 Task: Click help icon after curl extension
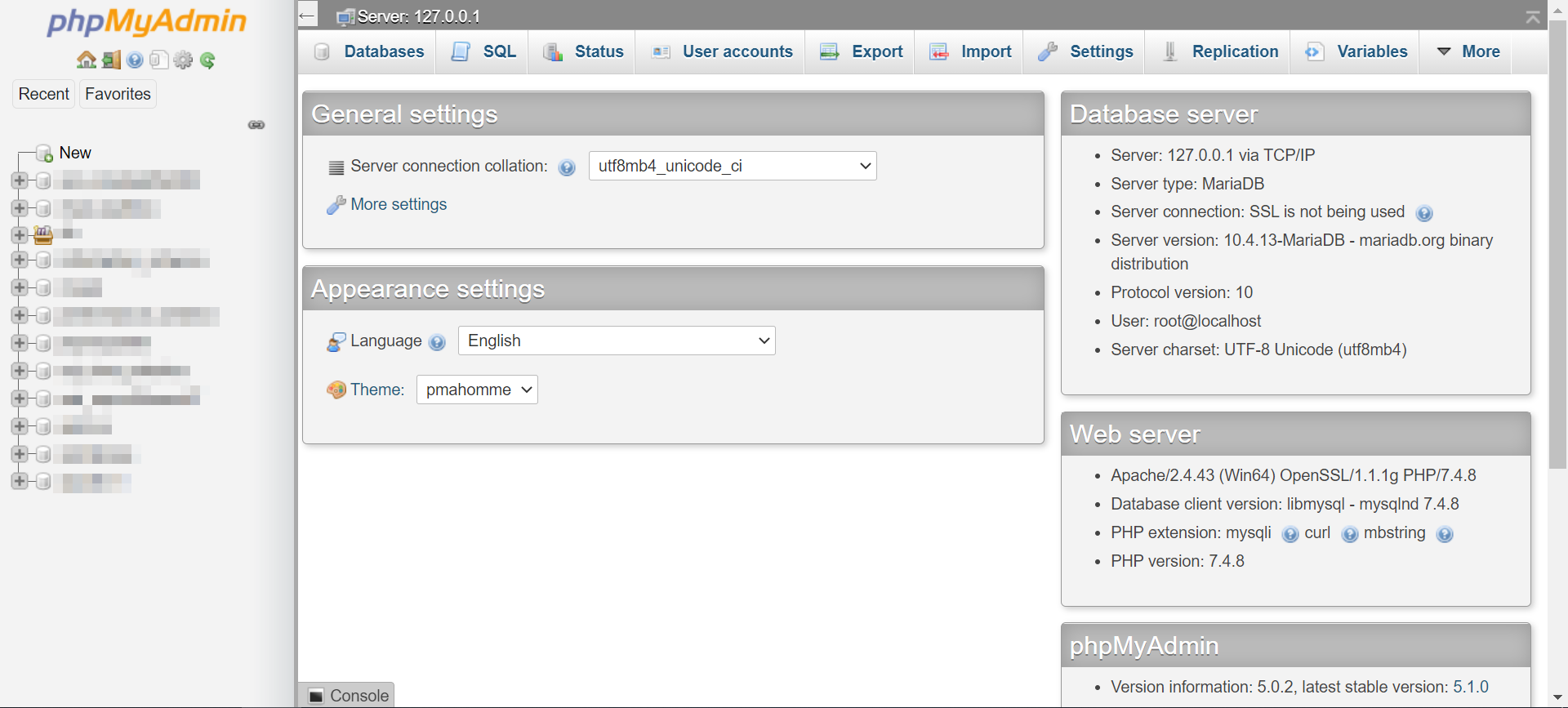pos(1350,534)
